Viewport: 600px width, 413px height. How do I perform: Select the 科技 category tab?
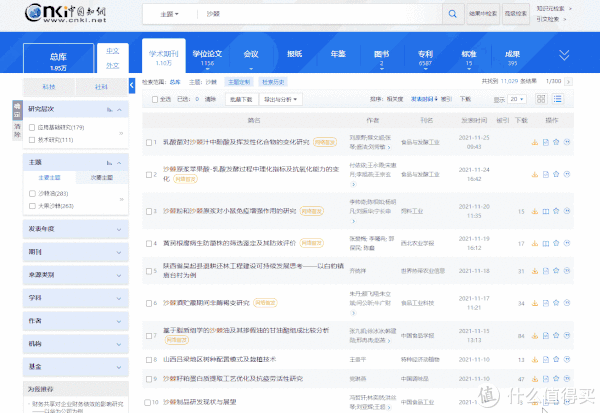coord(49,87)
